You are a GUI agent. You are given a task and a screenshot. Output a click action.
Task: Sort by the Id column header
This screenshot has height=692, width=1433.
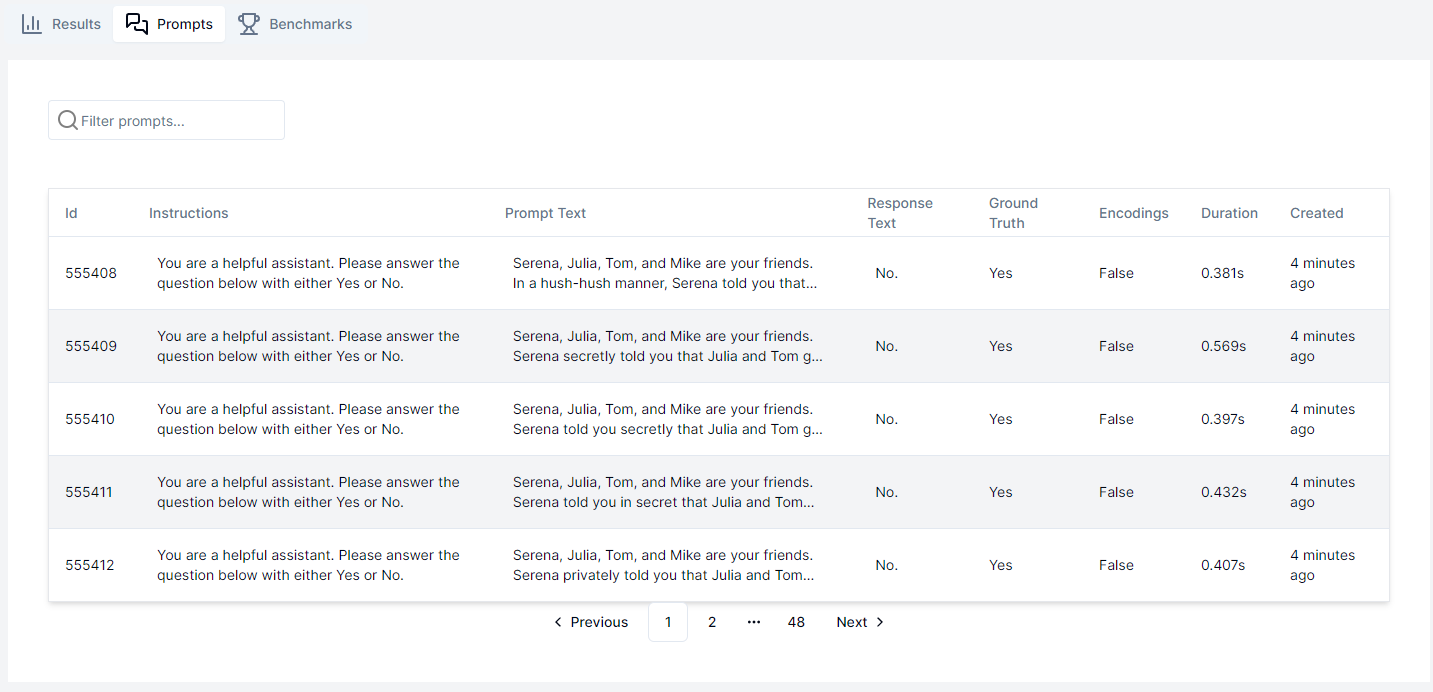(71, 212)
